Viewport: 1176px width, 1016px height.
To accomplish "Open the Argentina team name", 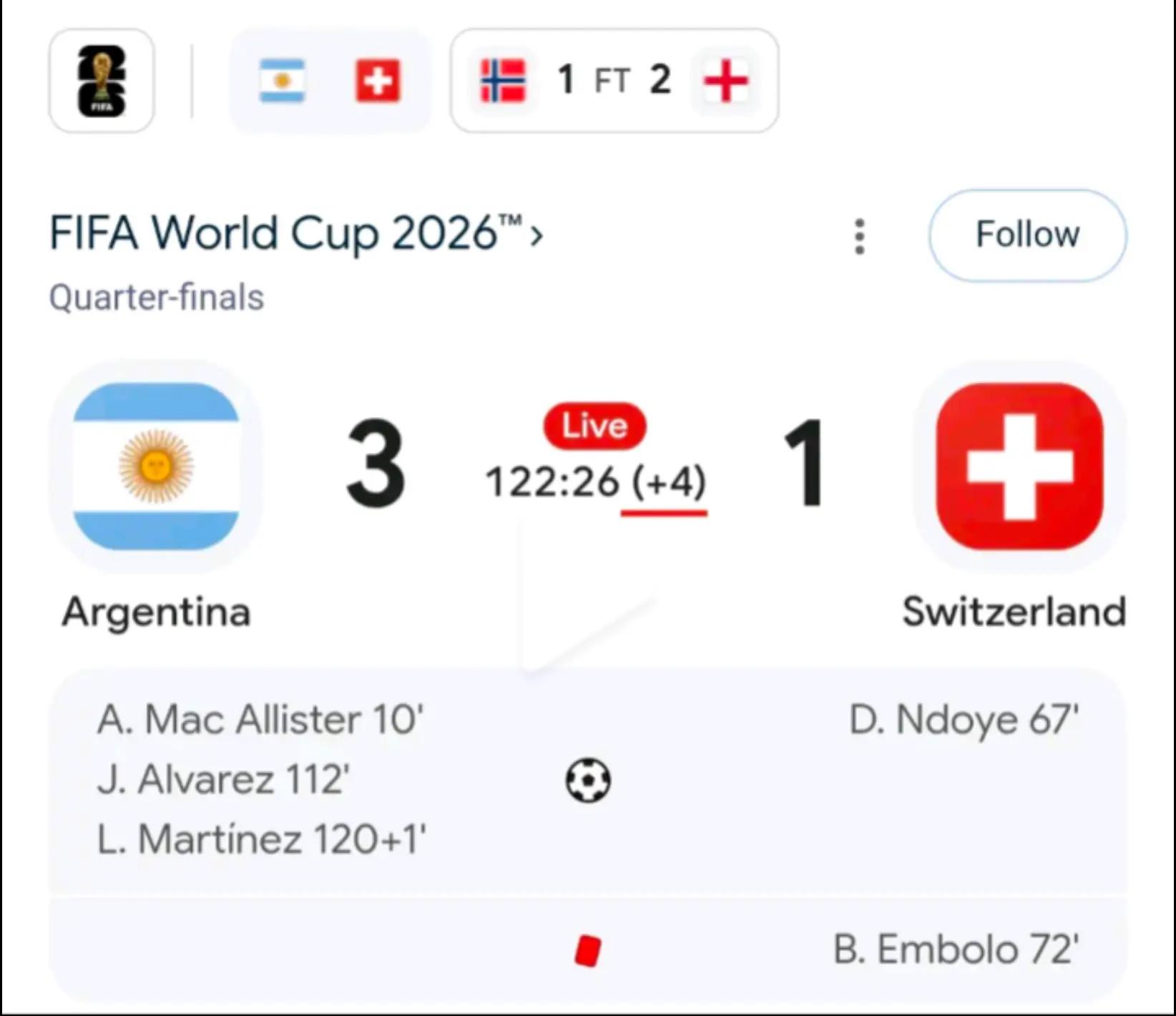I will click(x=156, y=612).
